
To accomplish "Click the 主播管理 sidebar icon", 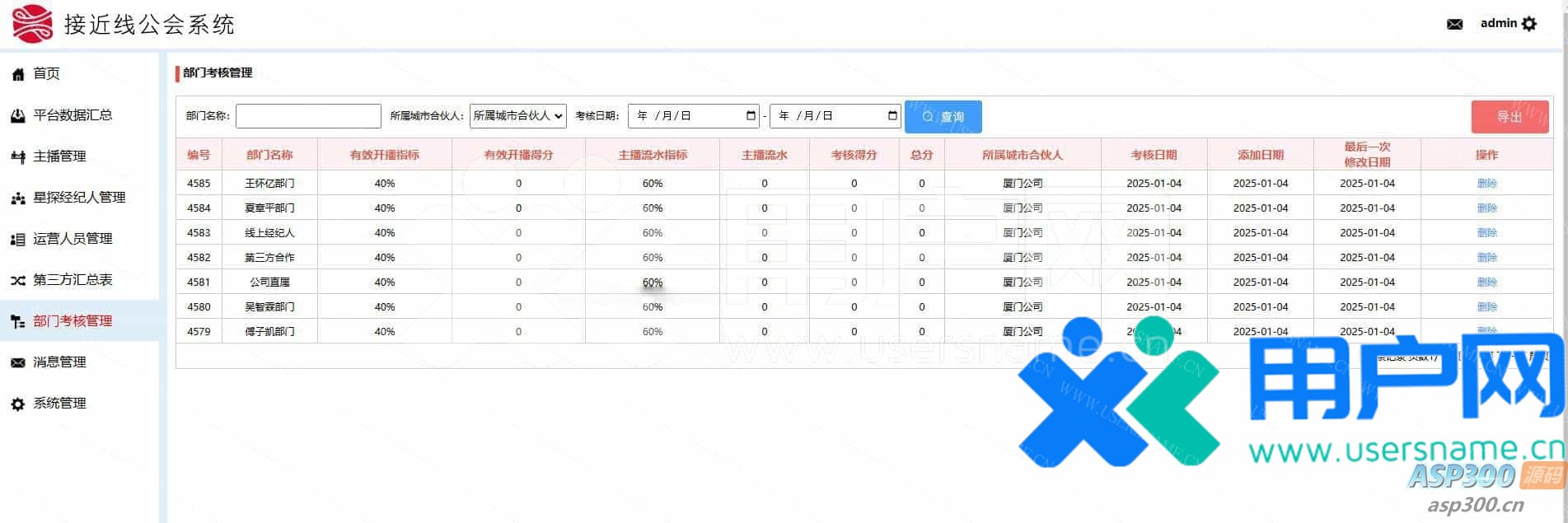I will (17, 157).
